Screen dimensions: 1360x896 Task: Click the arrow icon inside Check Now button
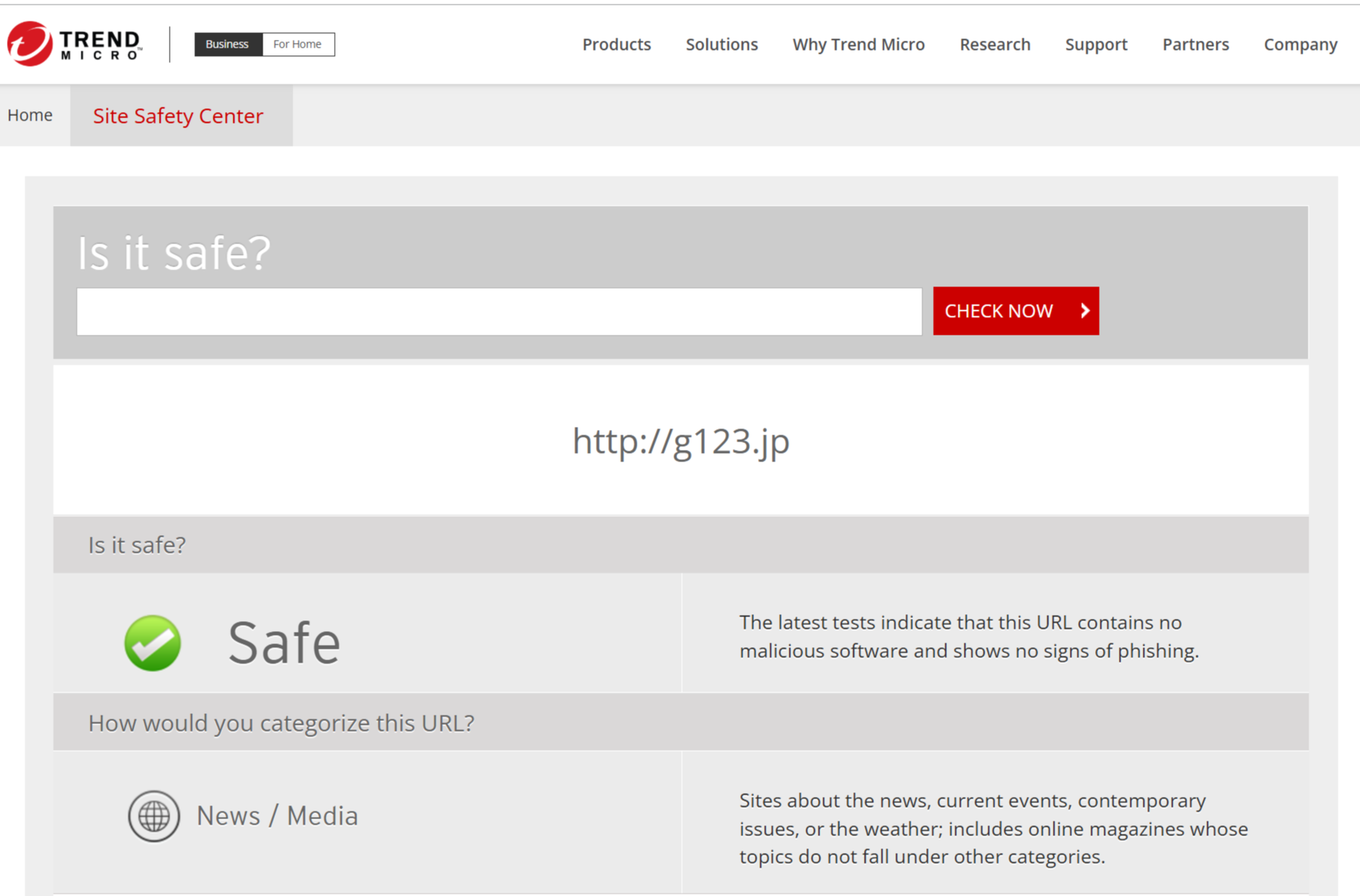click(1084, 311)
